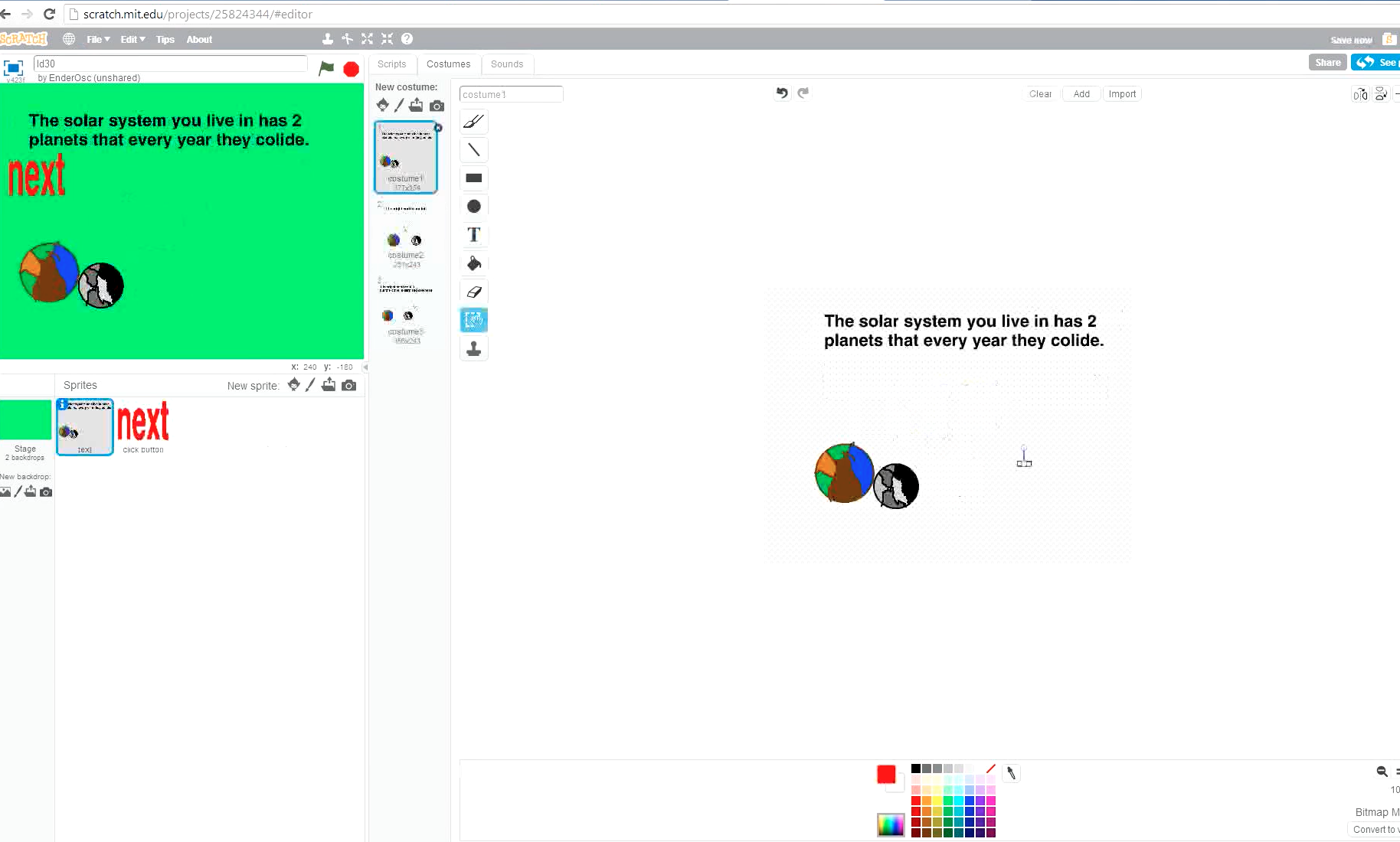Select the Shrink sprite tool
1400x842 pixels.
click(x=388, y=39)
